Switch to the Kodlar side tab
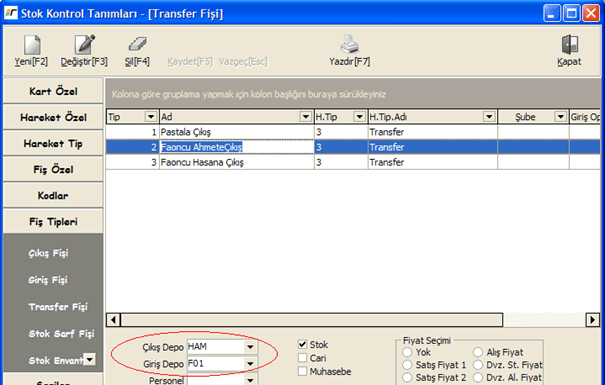The image size is (605, 385). point(53,196)
